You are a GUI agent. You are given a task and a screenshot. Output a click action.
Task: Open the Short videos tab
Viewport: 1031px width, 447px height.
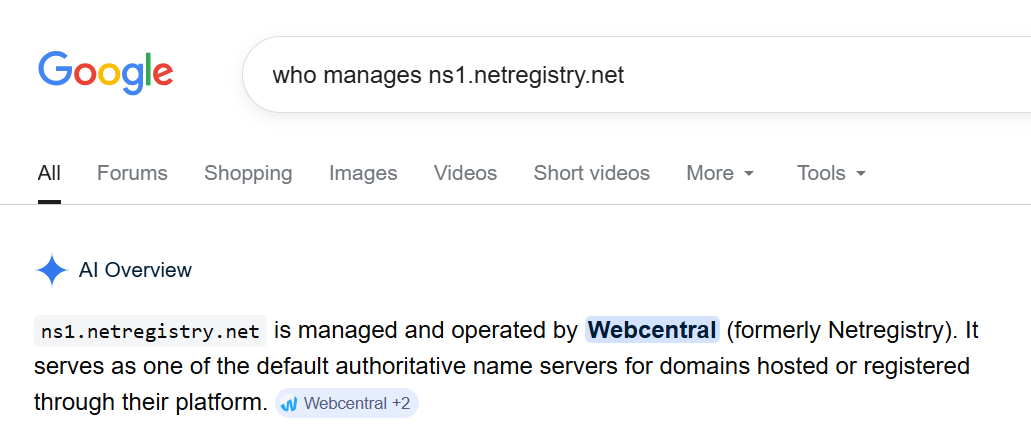click(x=591, y=173)
